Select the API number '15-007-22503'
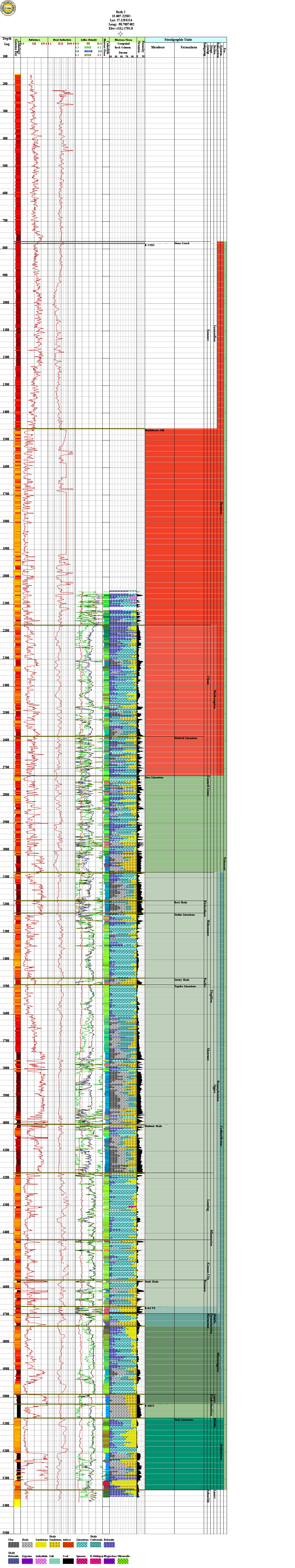 click(x=120, y=16)
